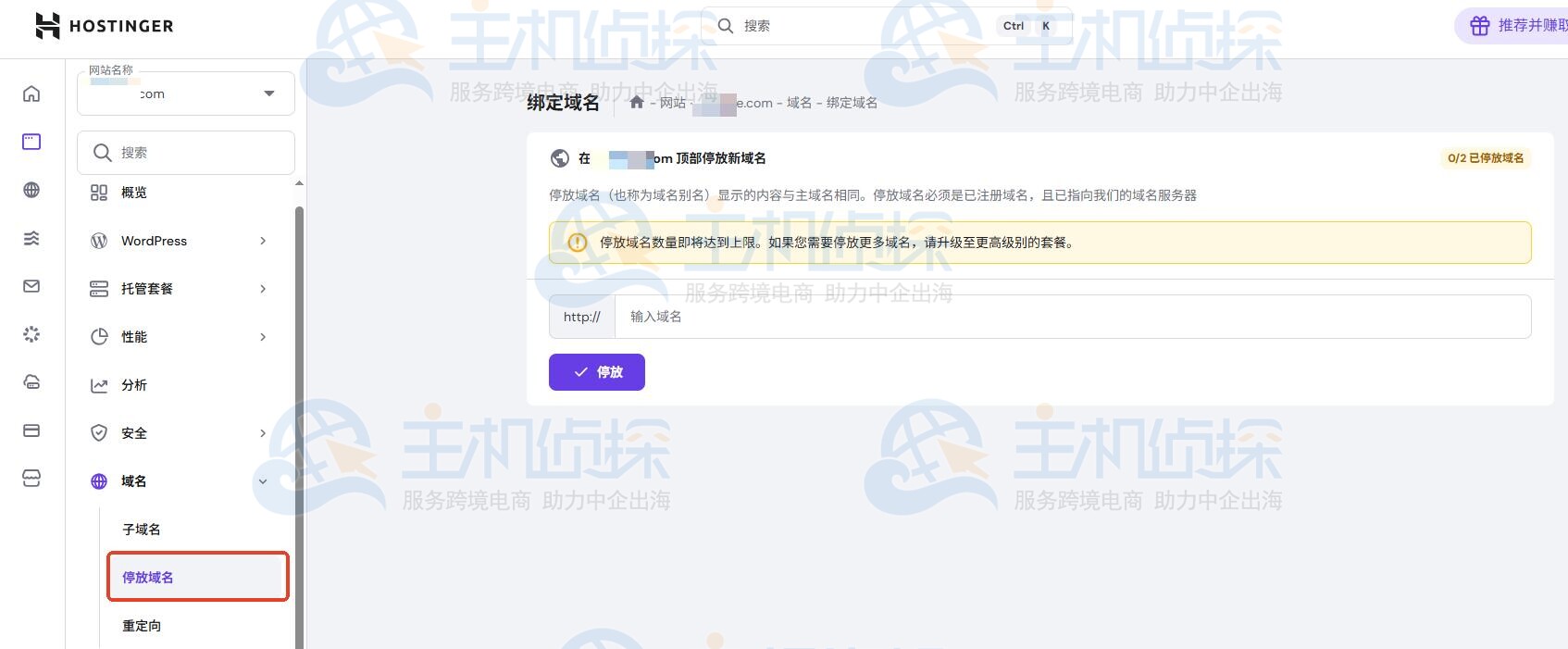Image resolution: width=1568 pixels, height=649 pixels.
Task: Click the warning icon in yellow notice
Action: click(x=578, y=243)
